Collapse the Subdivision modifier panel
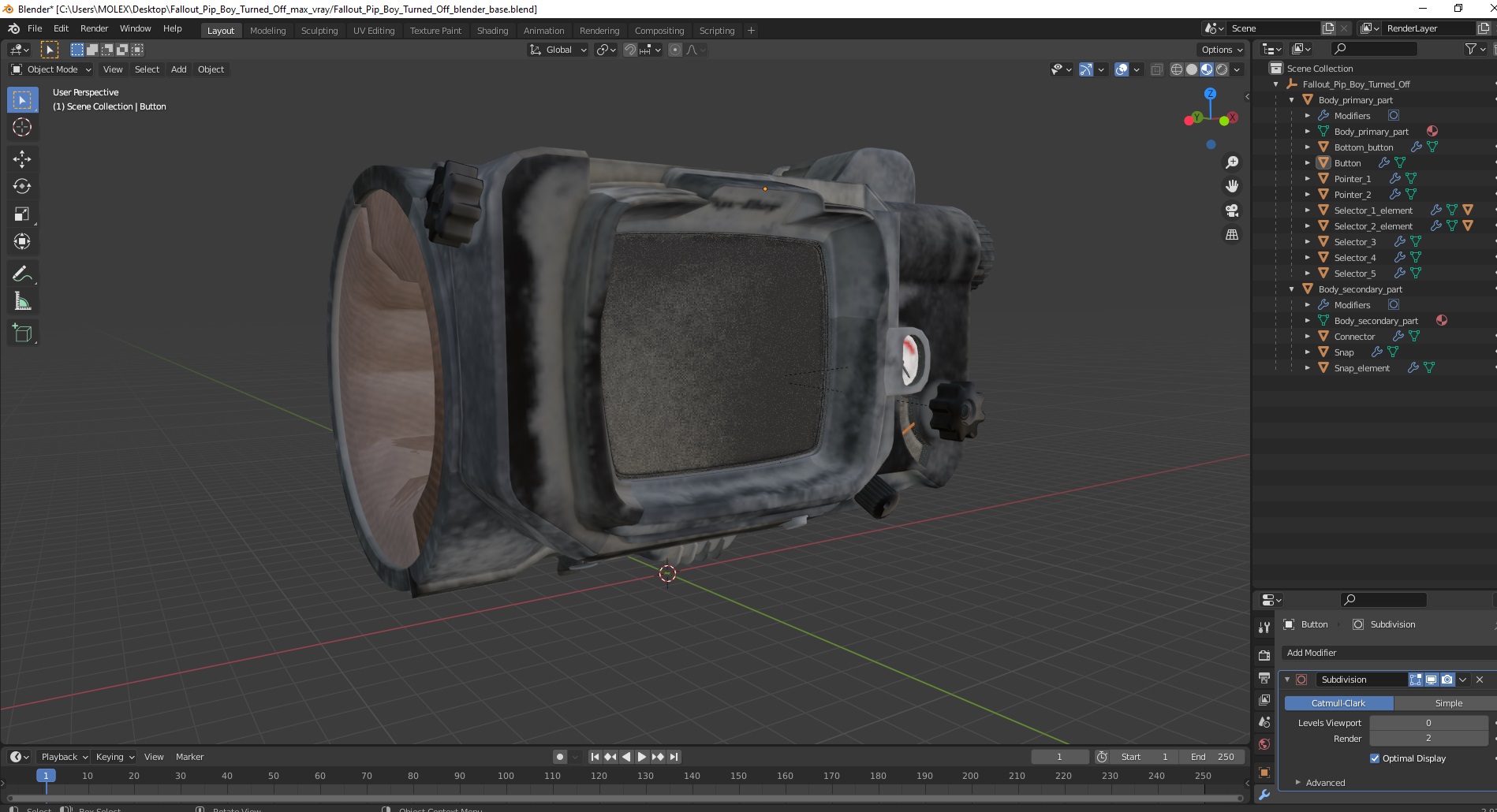1497x812 pixels. (1287, 680)
